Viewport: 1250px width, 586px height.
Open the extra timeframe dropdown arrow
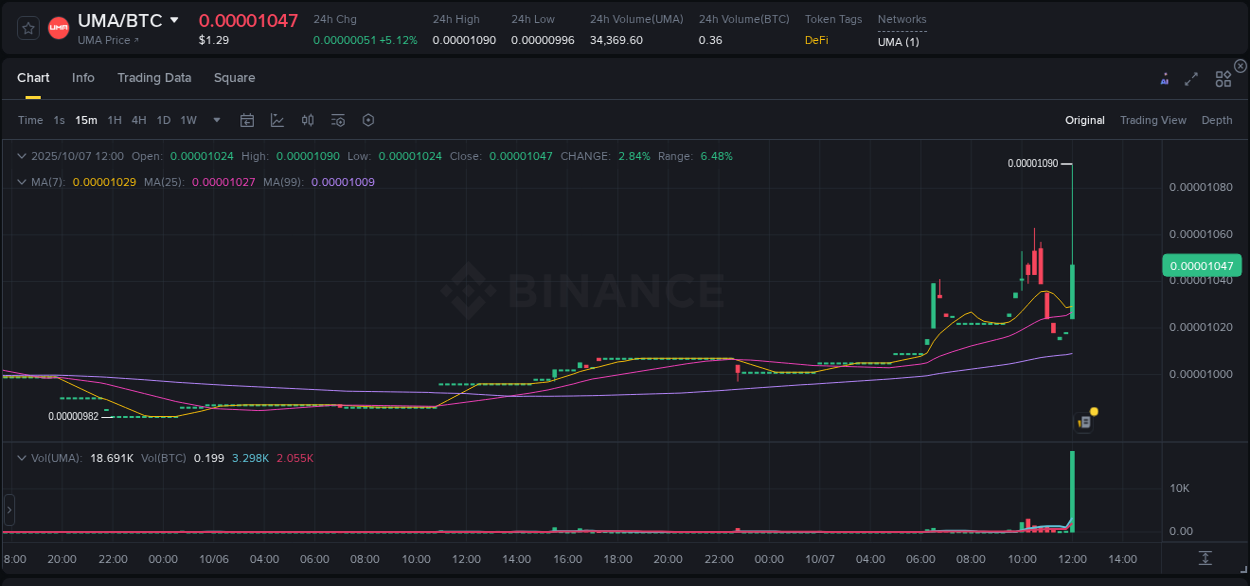215,120
